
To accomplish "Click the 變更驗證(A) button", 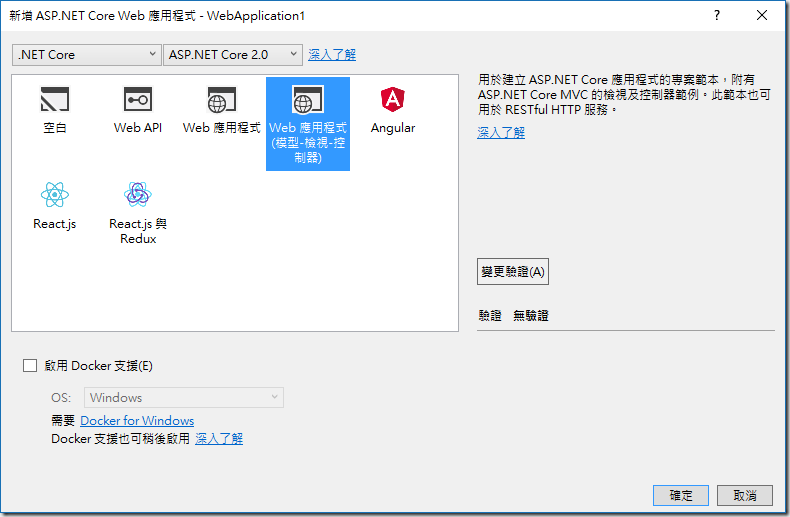I will click(513, 272).
